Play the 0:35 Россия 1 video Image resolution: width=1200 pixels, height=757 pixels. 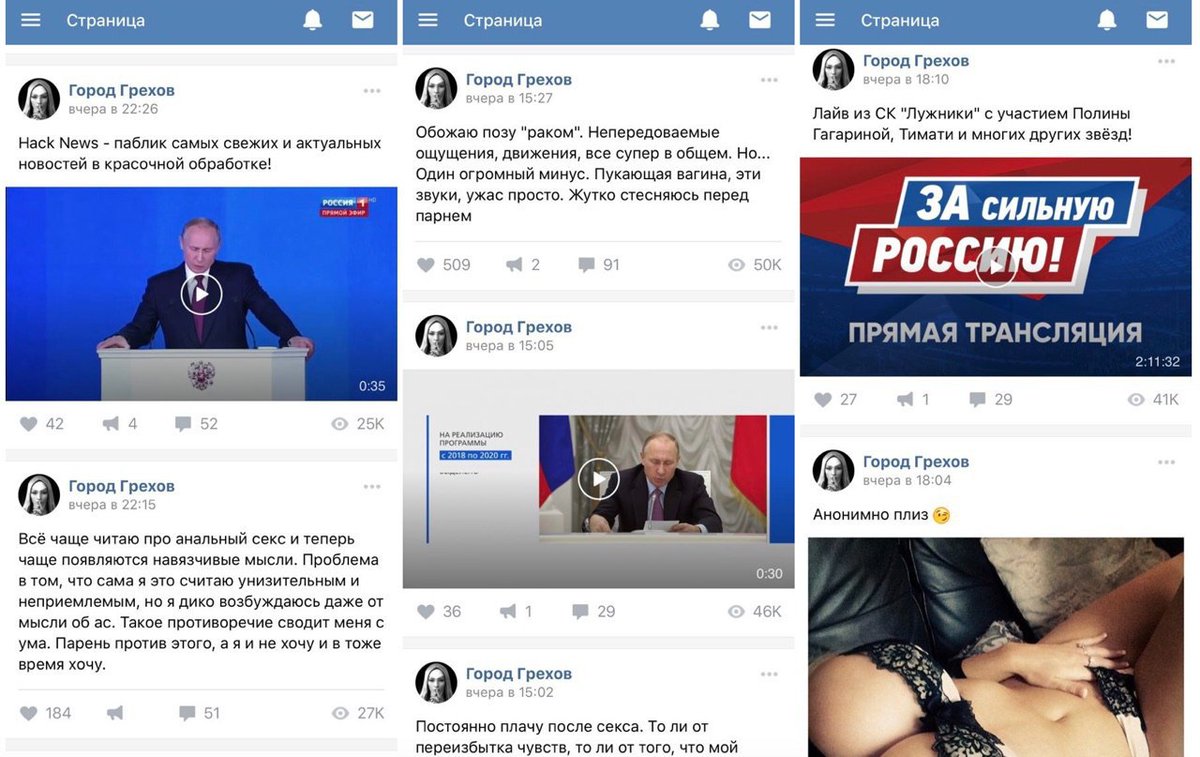201,294
